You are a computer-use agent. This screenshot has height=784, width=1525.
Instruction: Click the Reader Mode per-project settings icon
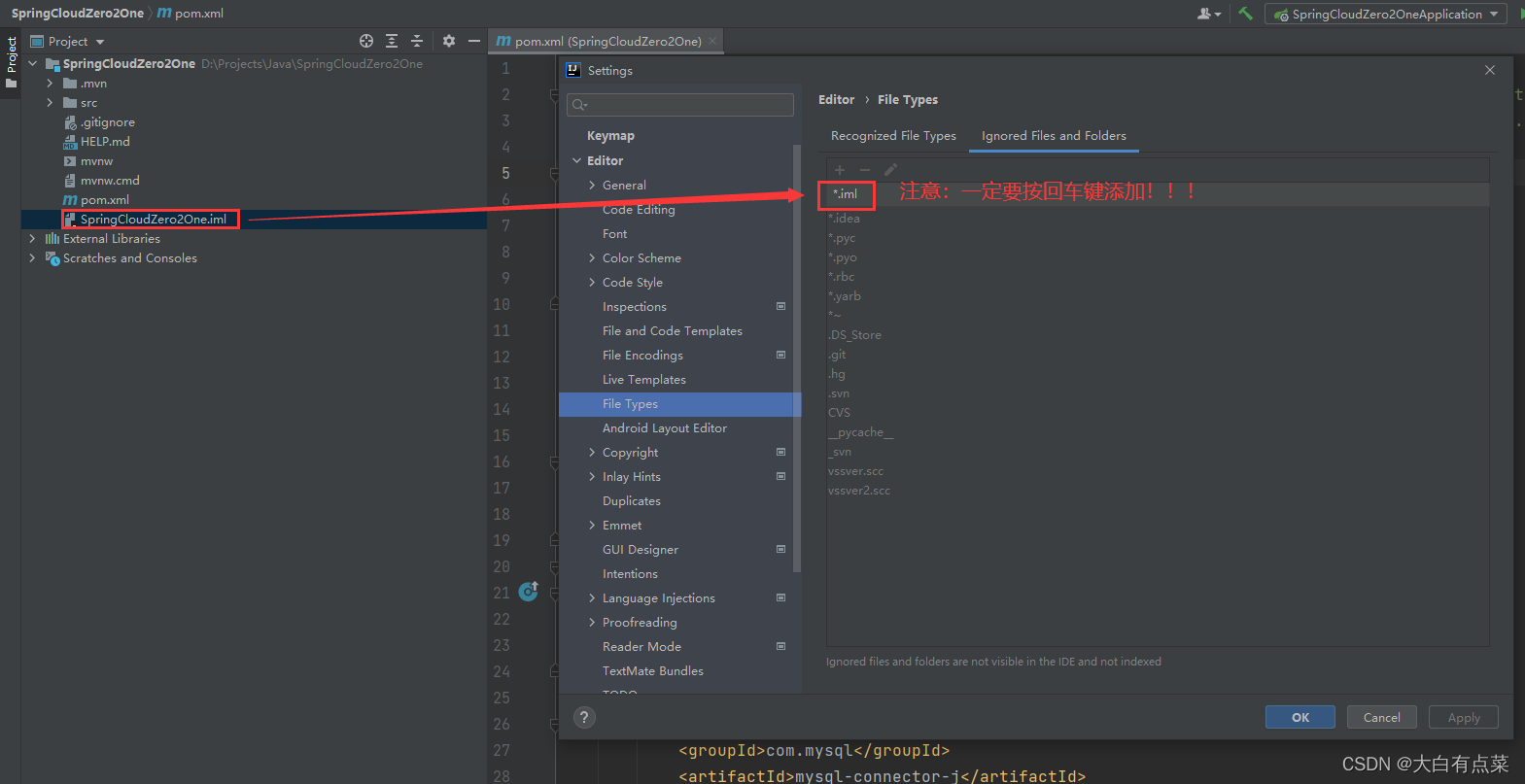(780, 646)
